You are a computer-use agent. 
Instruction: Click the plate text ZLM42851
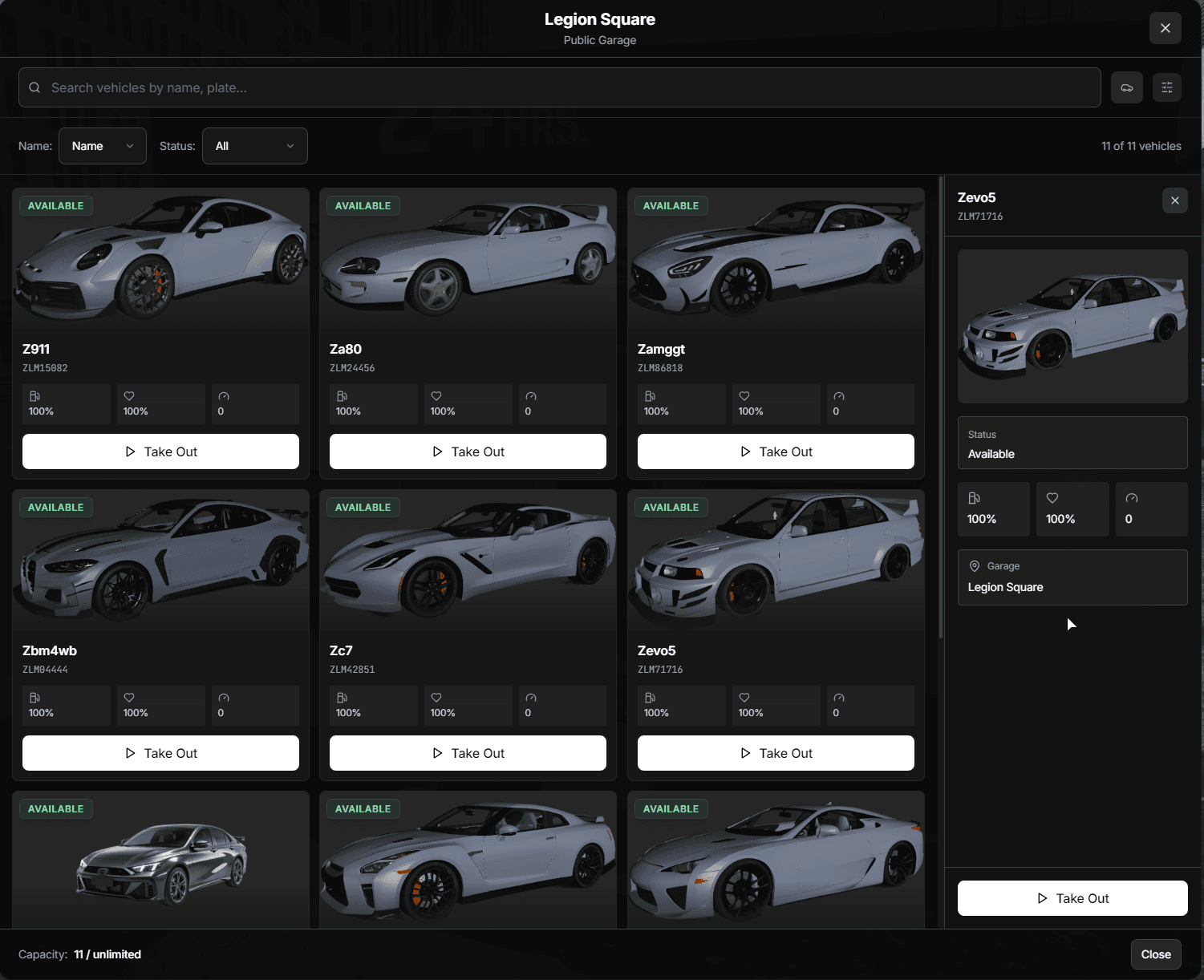point(352,670)
